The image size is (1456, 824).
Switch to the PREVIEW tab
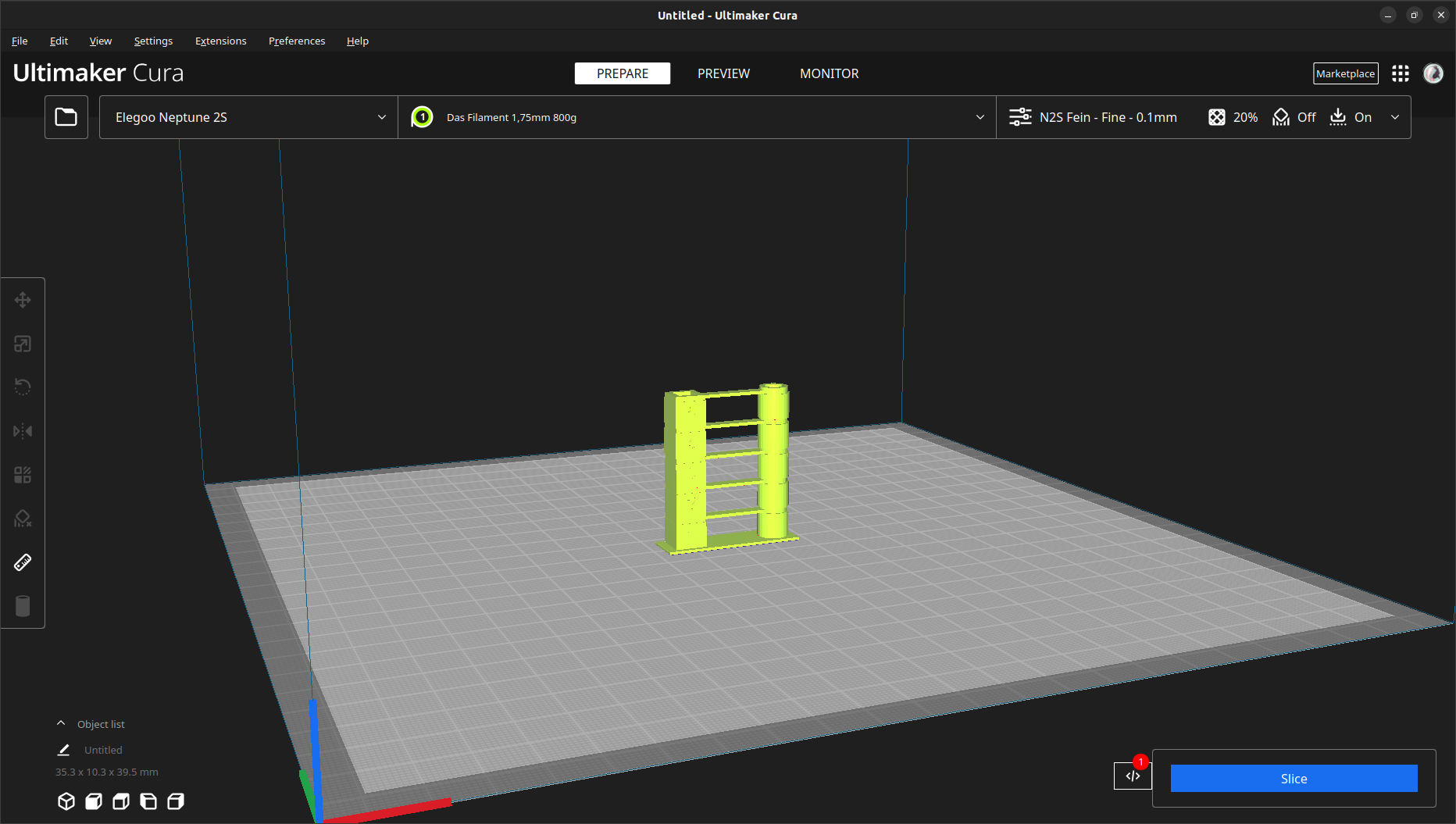(x=723, y=73)
